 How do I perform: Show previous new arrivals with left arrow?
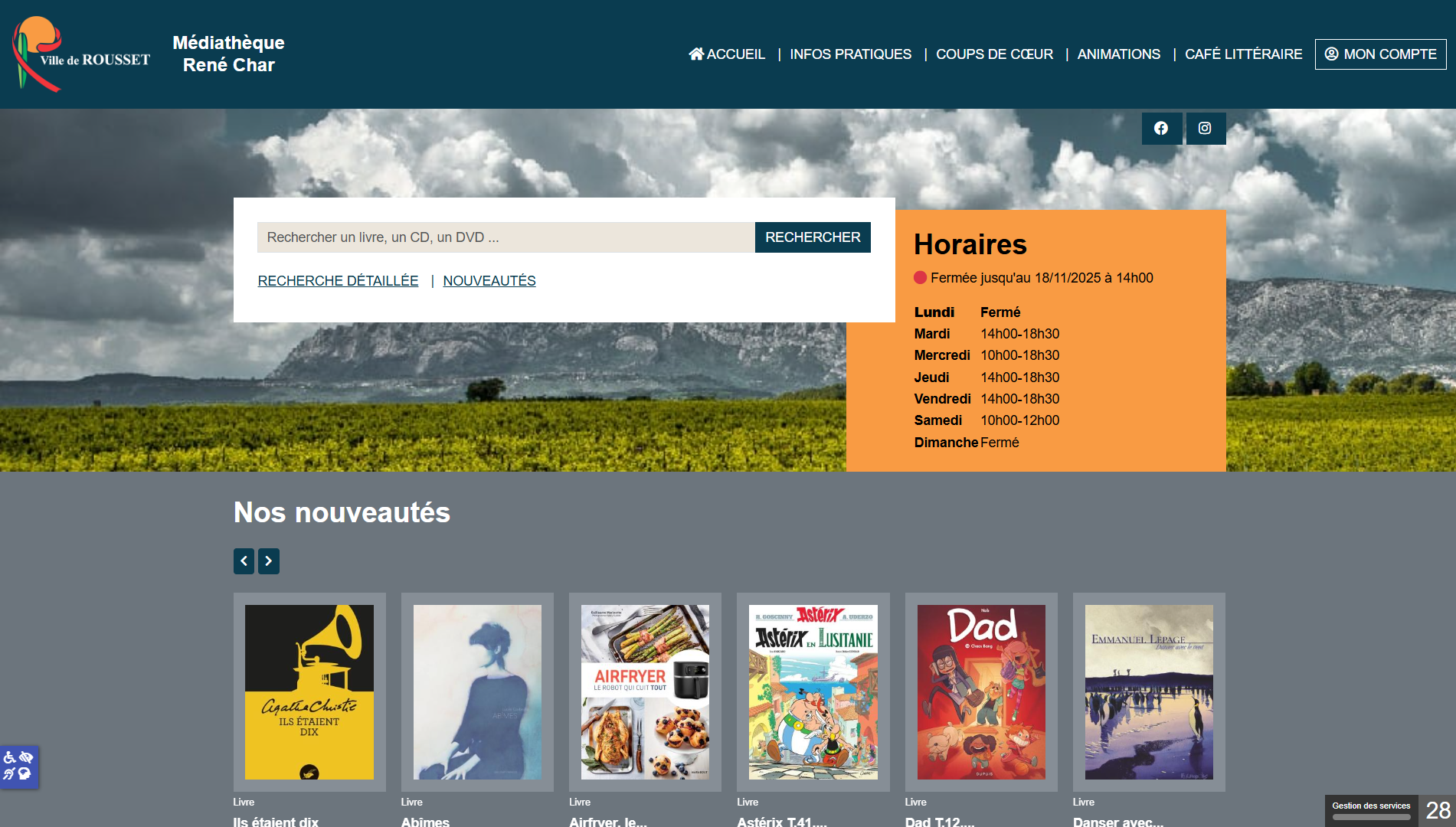(x=244, y=561)
